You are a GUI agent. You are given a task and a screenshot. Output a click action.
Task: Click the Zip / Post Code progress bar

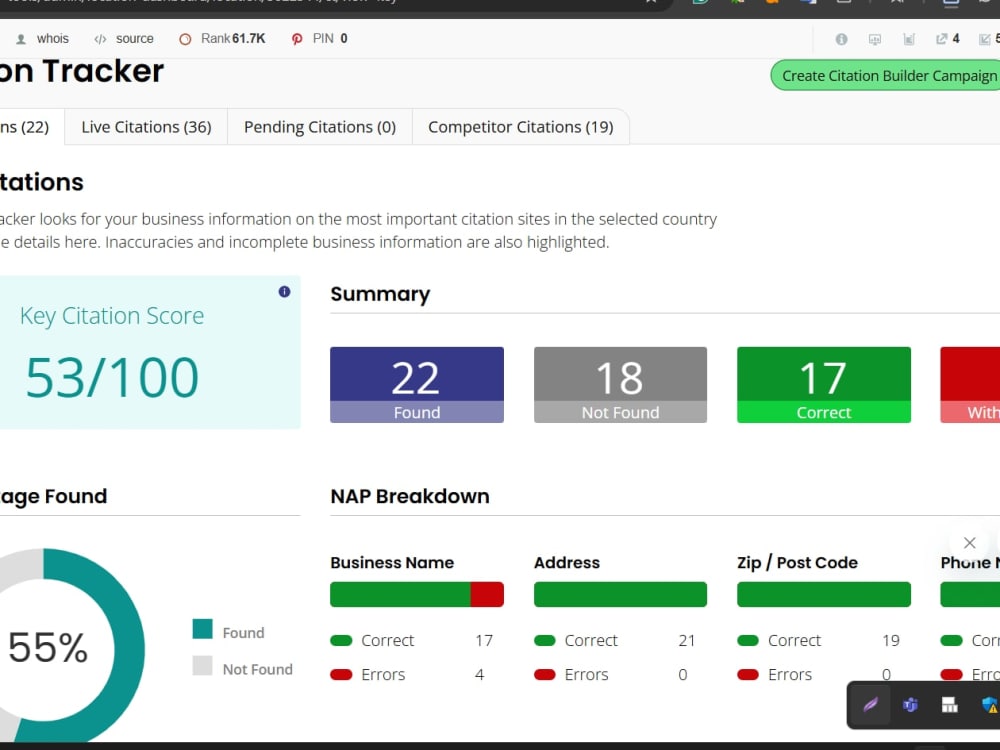pyautogui.click(x=823, y=594)
